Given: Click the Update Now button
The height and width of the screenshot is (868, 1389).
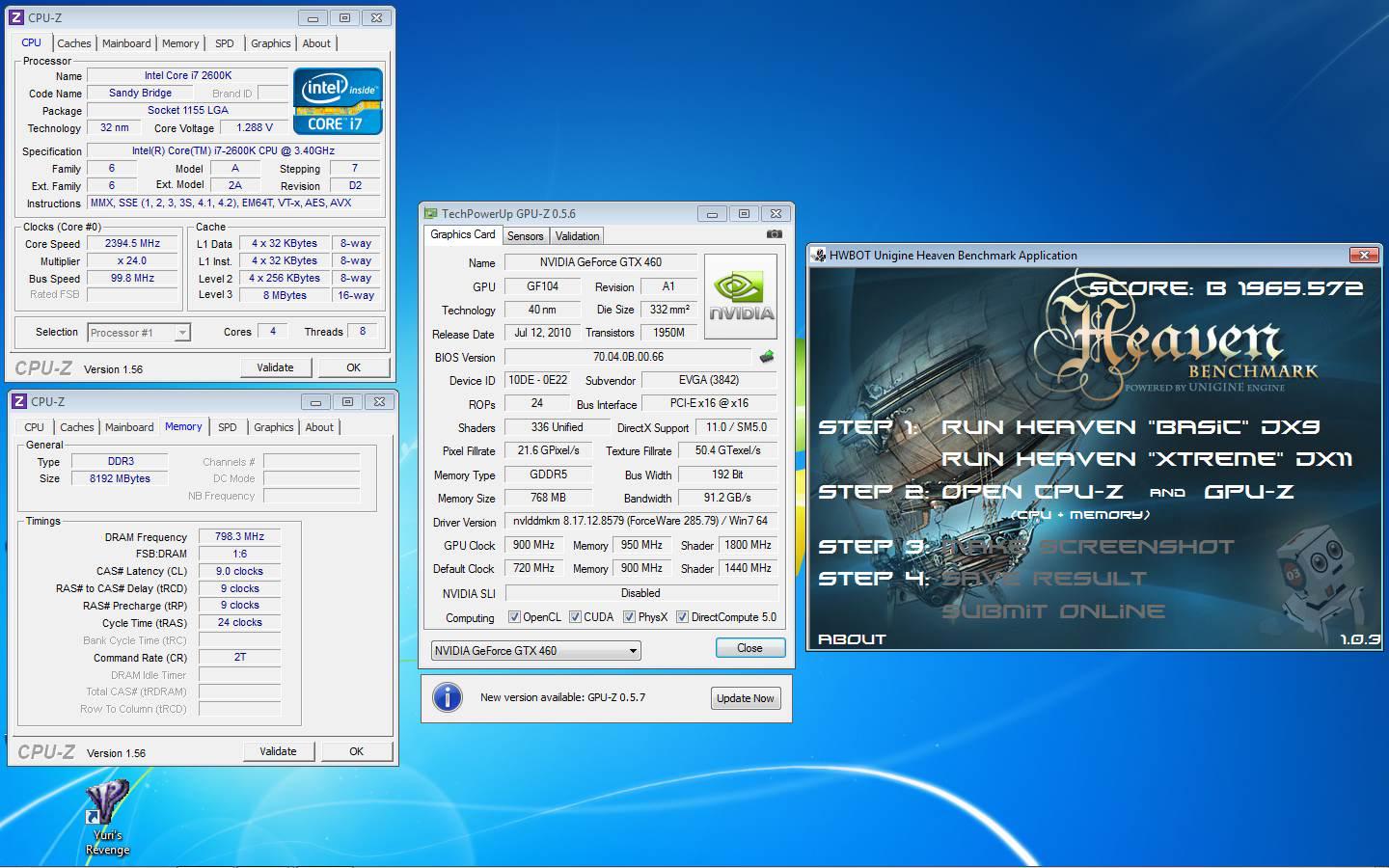Looking at the screenshot, I should (746, 698).
